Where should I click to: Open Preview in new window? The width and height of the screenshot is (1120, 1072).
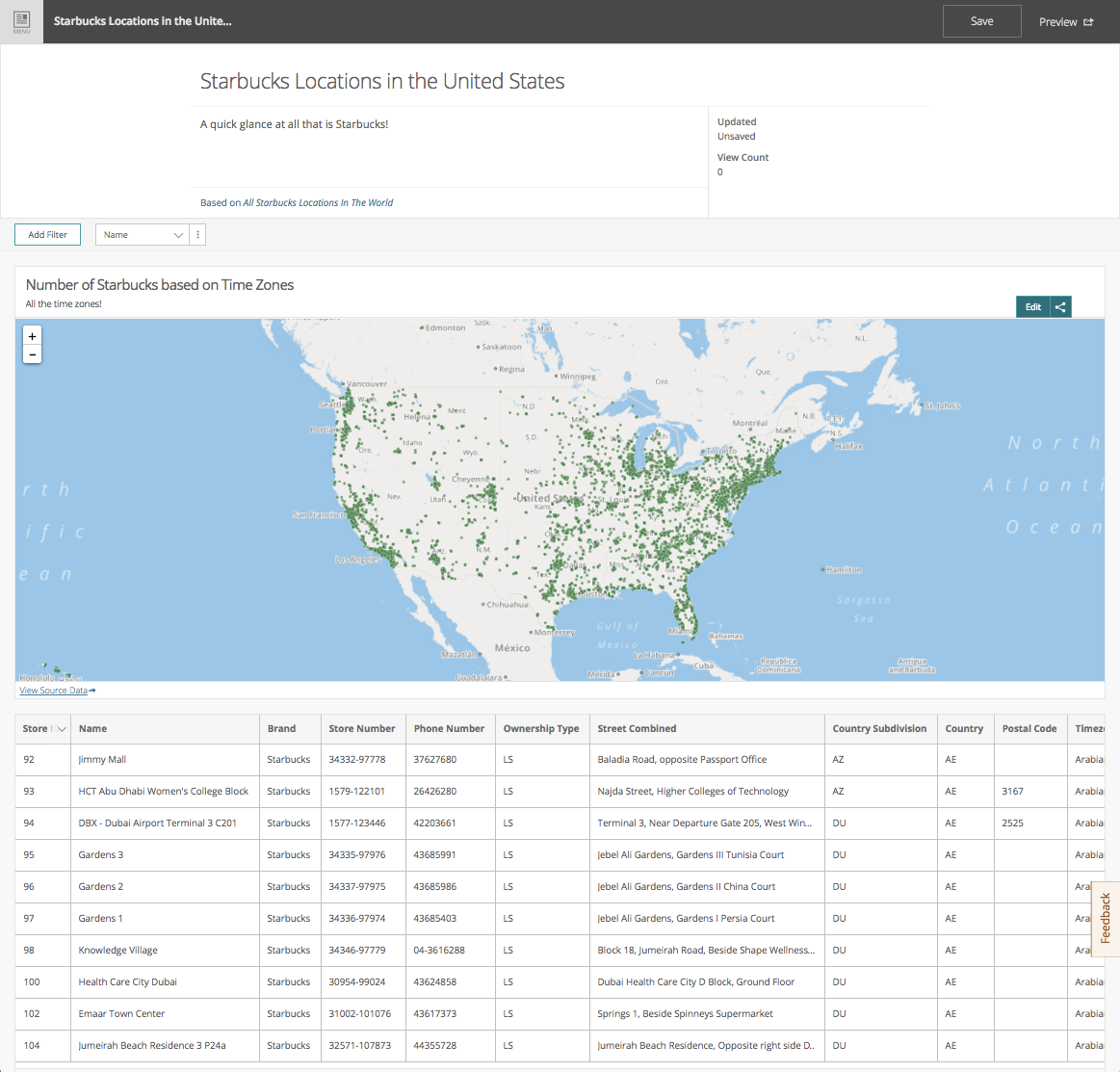pyautogui.click(x=1066, y=22)
